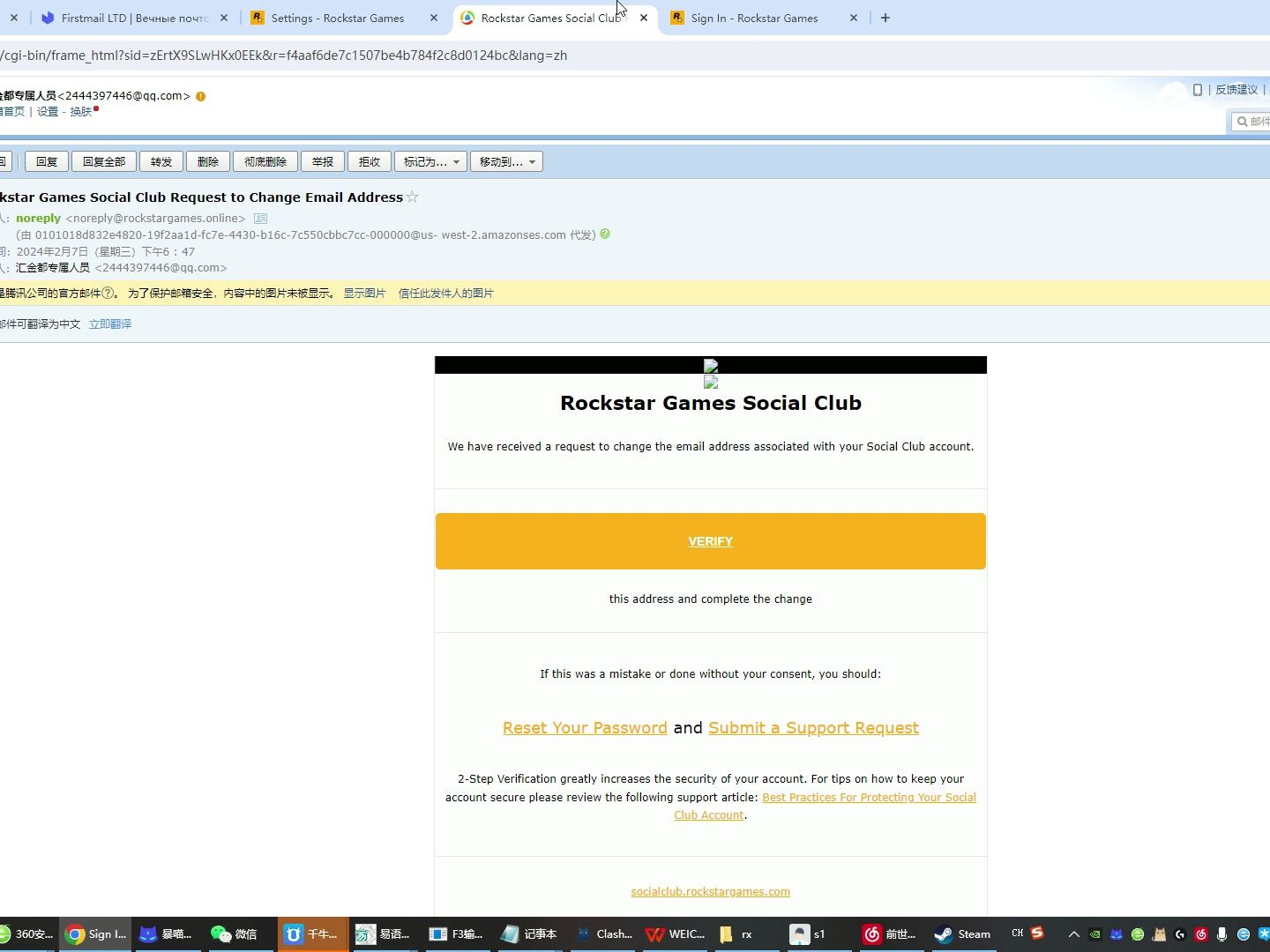Image resolution: width=1270 pixels, height=952 pixels.
Task: Open Clash app in taskbar
Action: [x=603, y=934]
